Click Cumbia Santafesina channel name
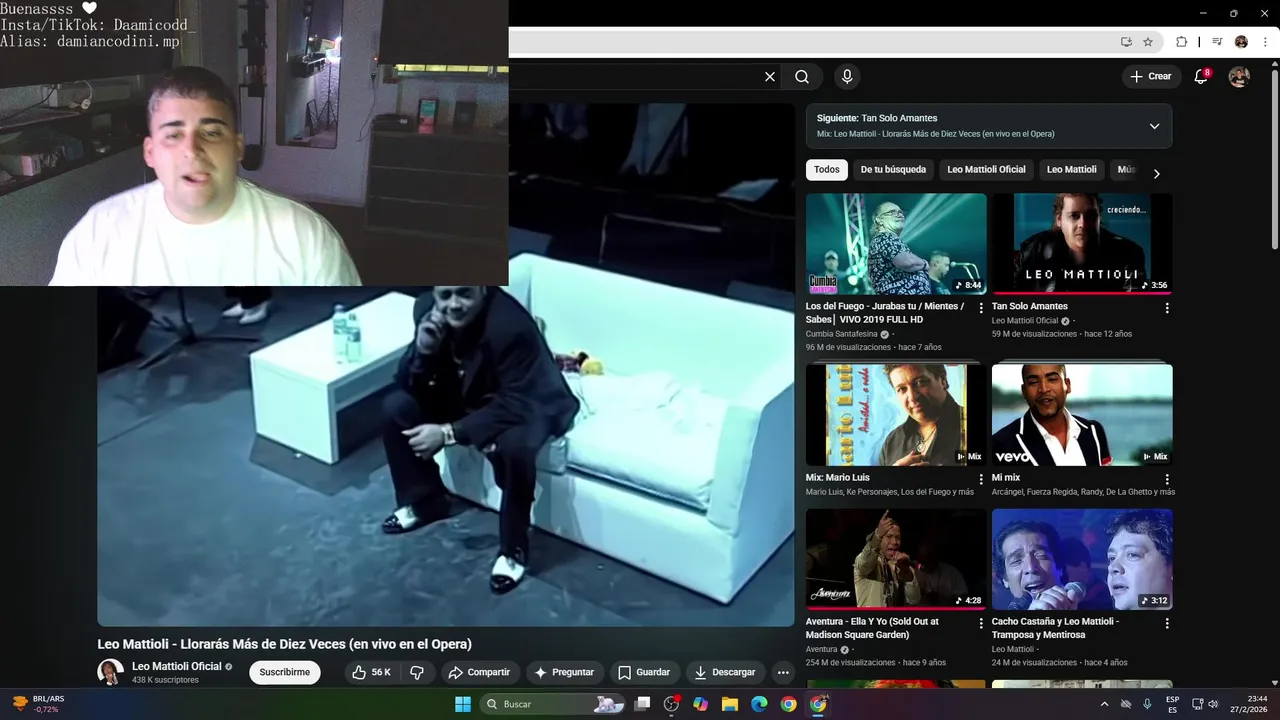 pyautogui.click(x=841, y=334)
